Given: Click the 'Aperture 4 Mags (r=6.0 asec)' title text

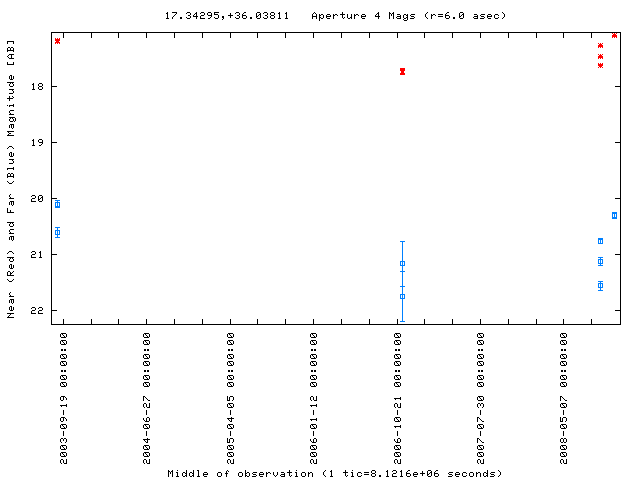Looking at the screenshot, I should click(409, 16).
